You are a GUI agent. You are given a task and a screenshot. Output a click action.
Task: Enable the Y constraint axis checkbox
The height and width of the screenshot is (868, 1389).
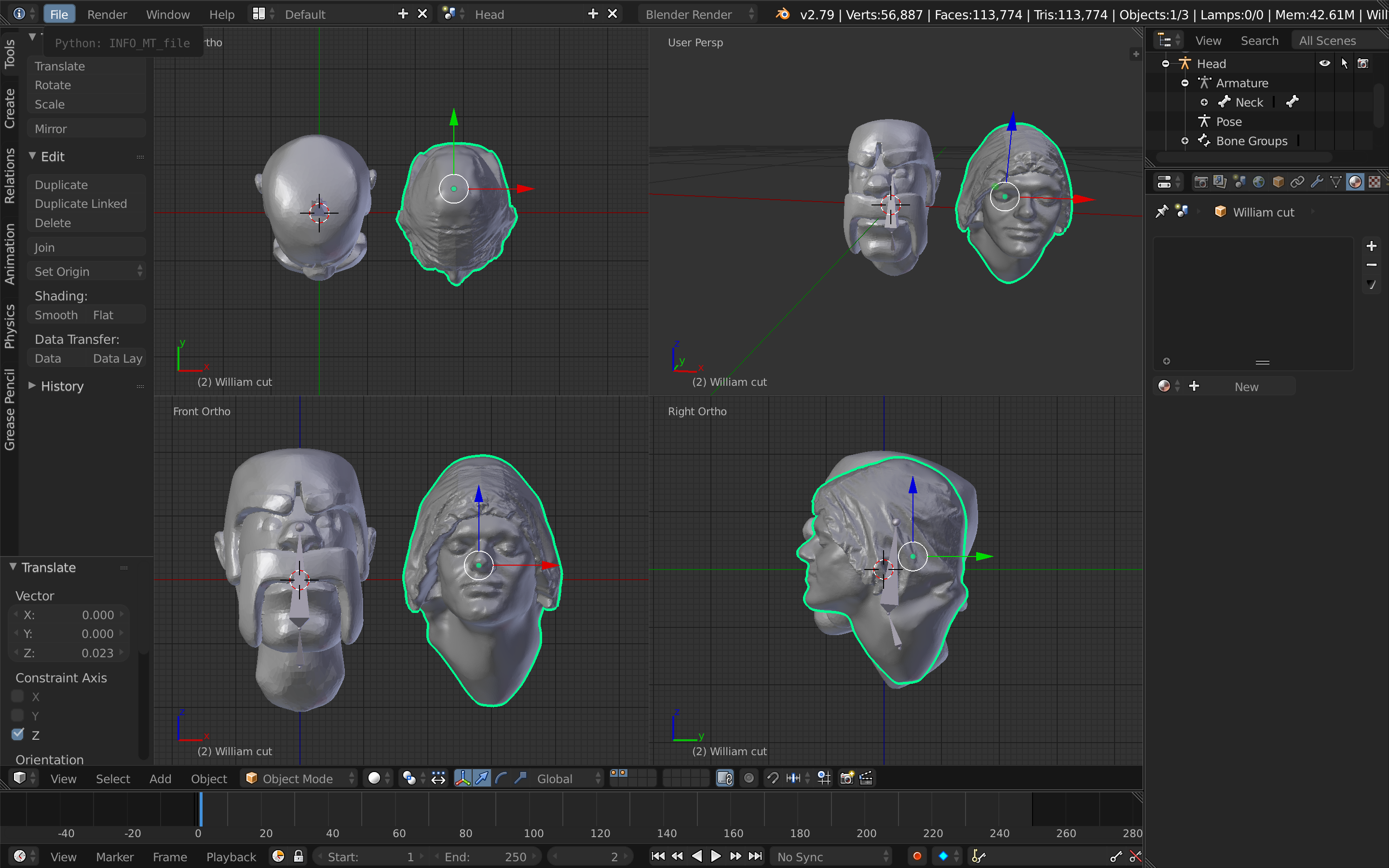18,715
